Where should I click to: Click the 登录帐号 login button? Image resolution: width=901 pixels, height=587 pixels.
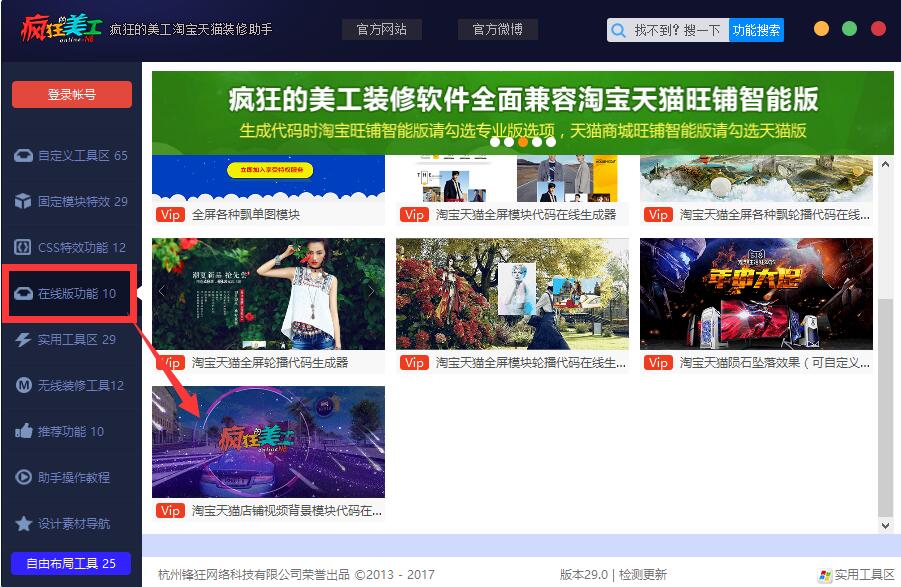[72, 94]
